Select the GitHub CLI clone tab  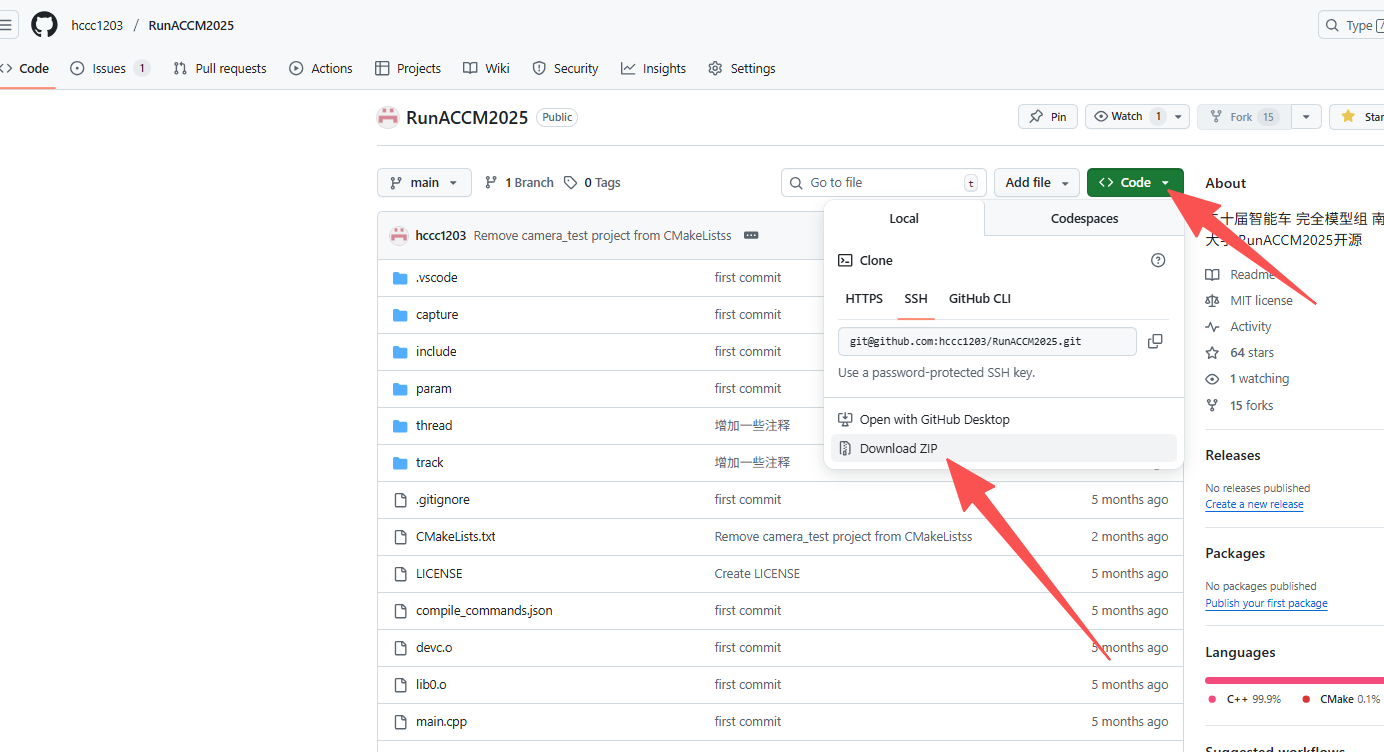pyautogui.click(x=979, y=299)
